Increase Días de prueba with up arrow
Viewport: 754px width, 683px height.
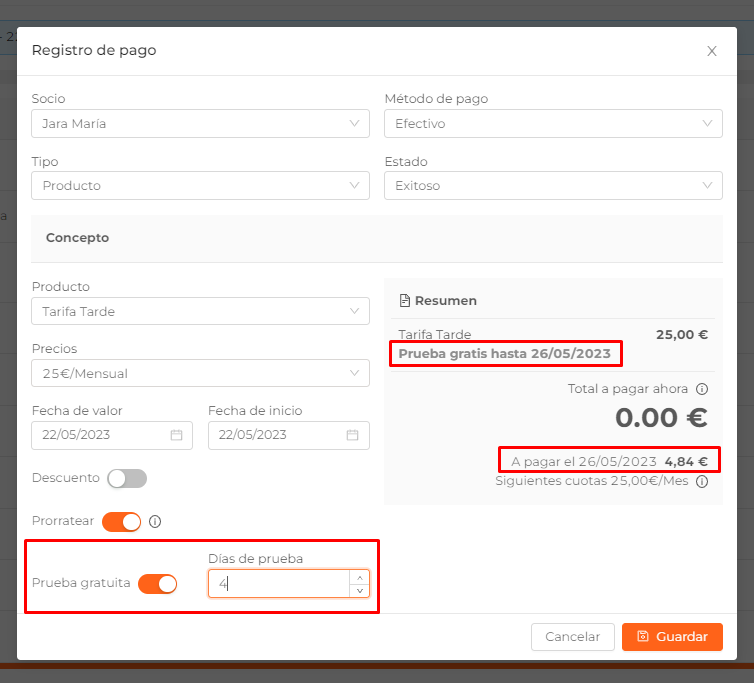coord(360,577)
